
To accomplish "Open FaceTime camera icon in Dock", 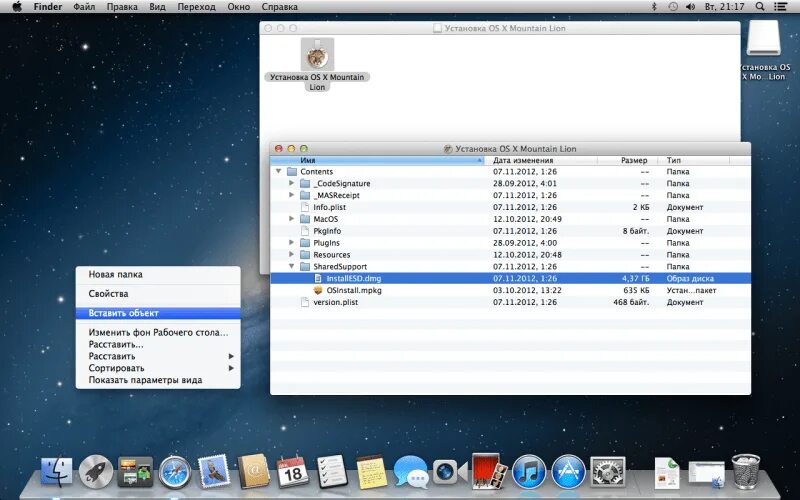I will [x=450, y=472].
